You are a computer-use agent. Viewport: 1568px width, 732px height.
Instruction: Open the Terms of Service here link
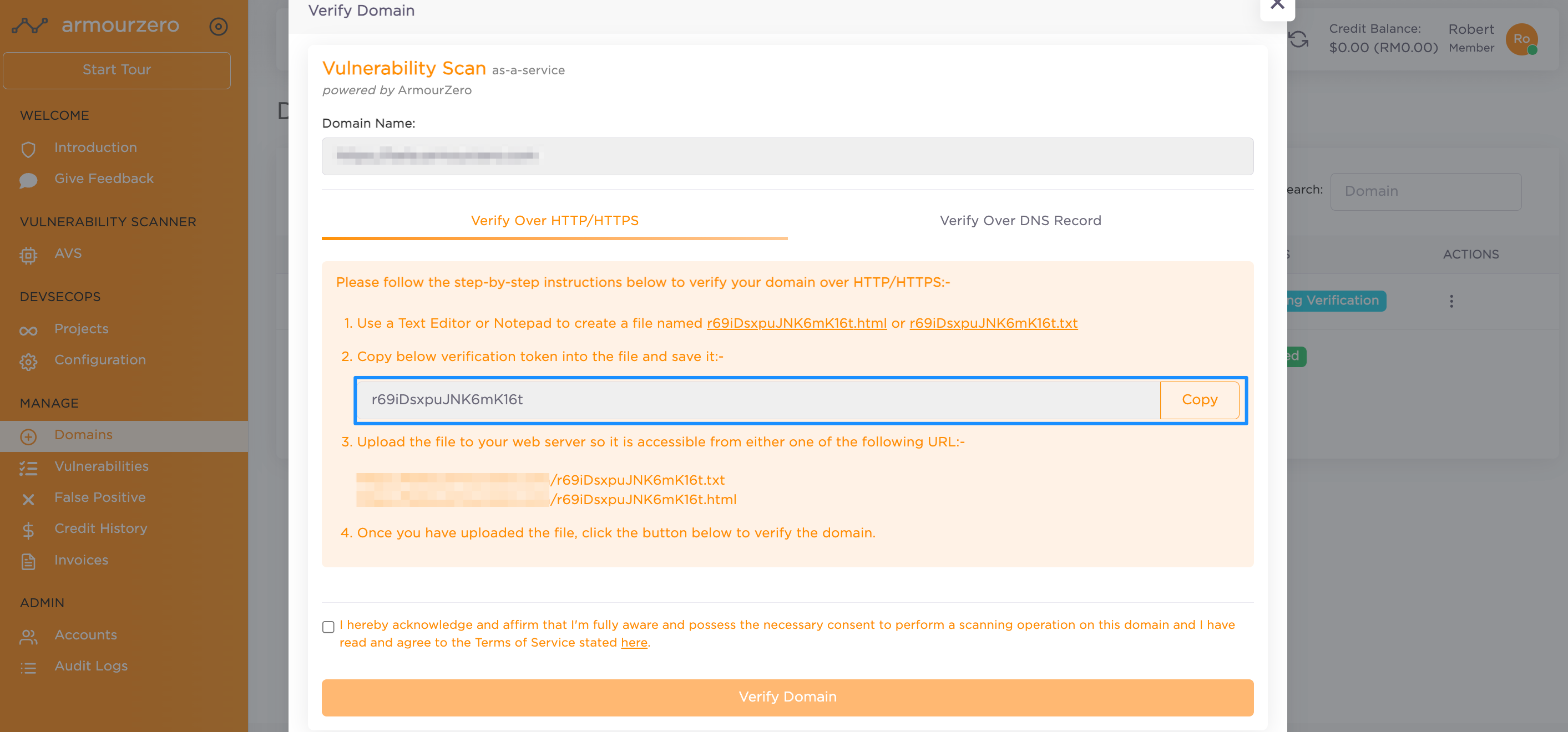634,643
